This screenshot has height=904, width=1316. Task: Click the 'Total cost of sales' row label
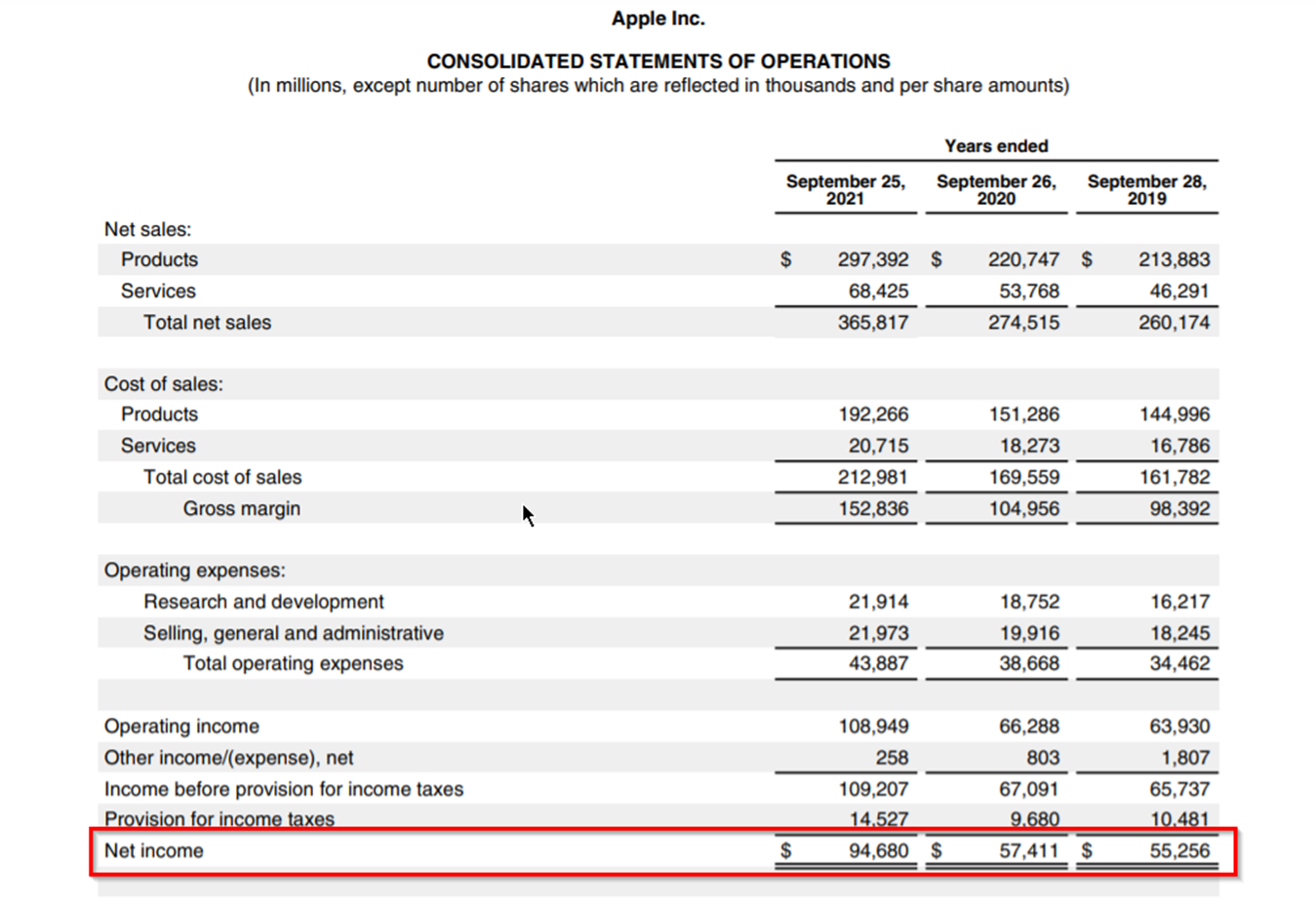(222, 477)
